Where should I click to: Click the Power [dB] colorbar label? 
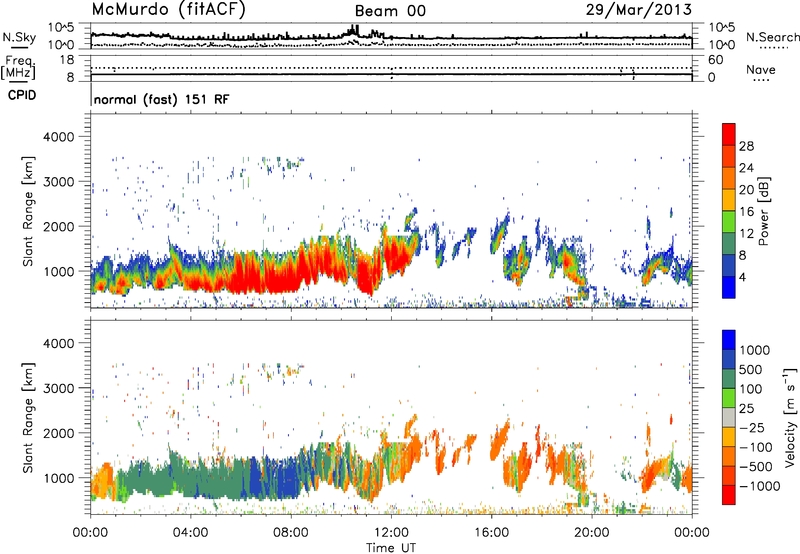tap(764, 211)
